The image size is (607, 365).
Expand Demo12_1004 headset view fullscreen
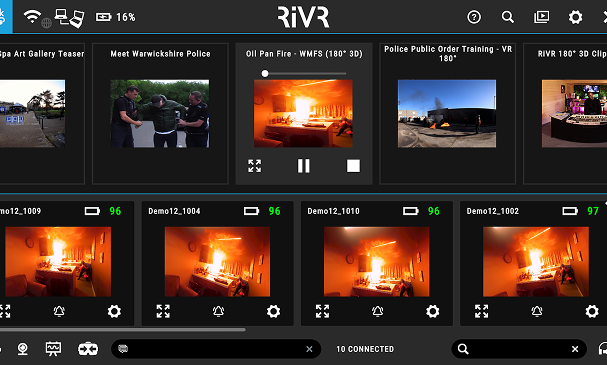click(x=163, y=311)
